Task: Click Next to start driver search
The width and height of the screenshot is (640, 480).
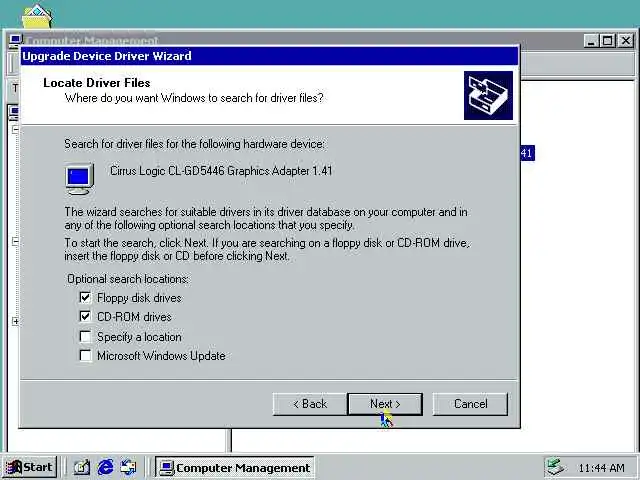Action: [x=385, y=404]
